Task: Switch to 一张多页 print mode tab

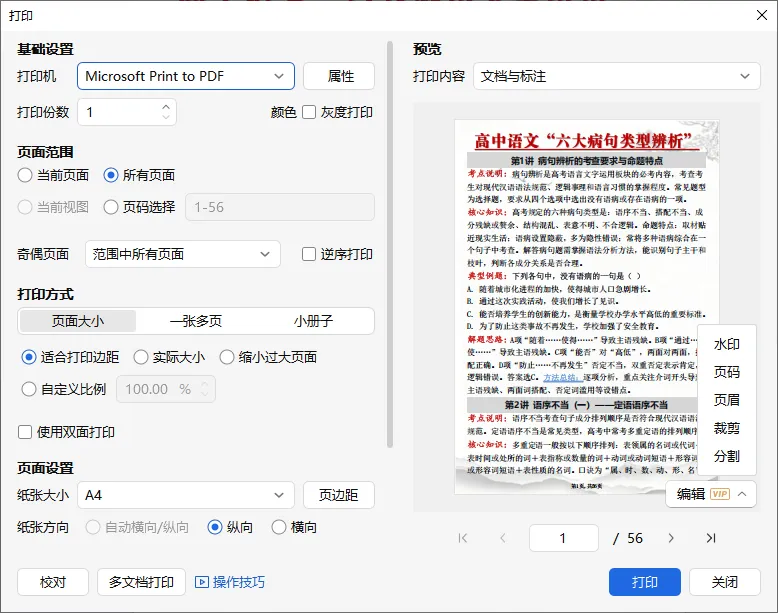Action: point(196,321)
